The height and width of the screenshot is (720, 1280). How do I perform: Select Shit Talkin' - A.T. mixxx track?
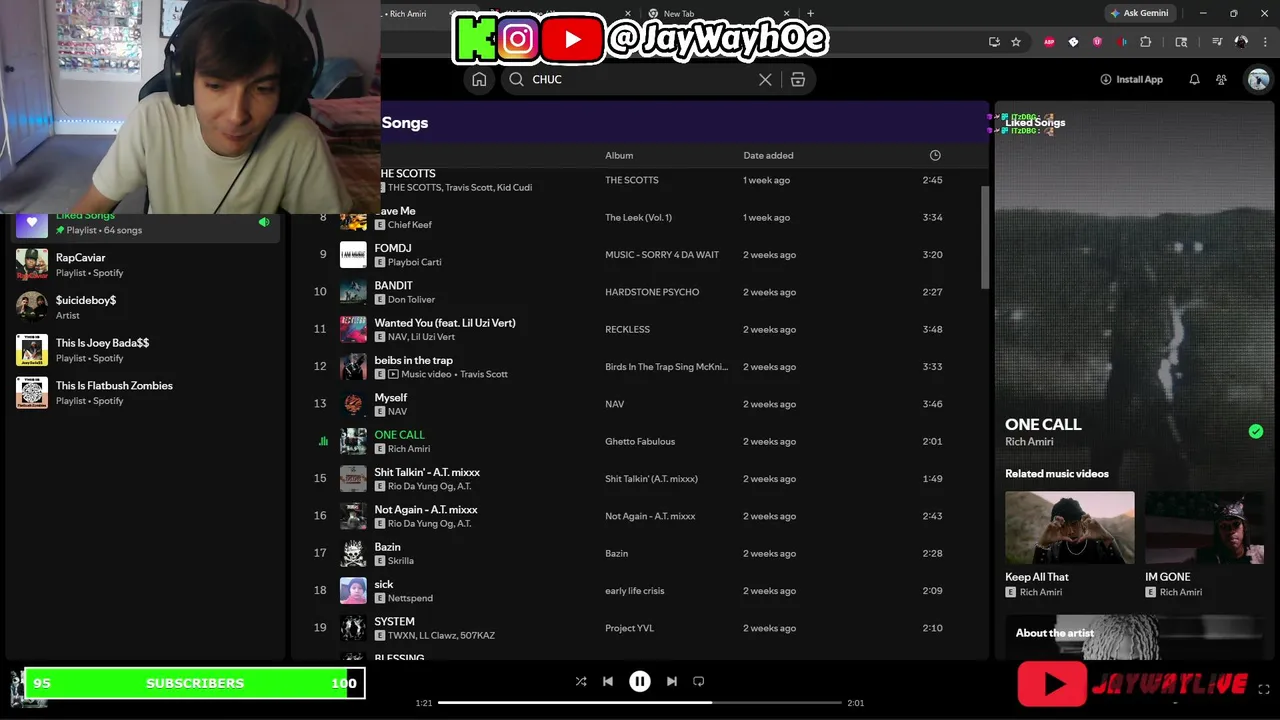pos(427,472)
